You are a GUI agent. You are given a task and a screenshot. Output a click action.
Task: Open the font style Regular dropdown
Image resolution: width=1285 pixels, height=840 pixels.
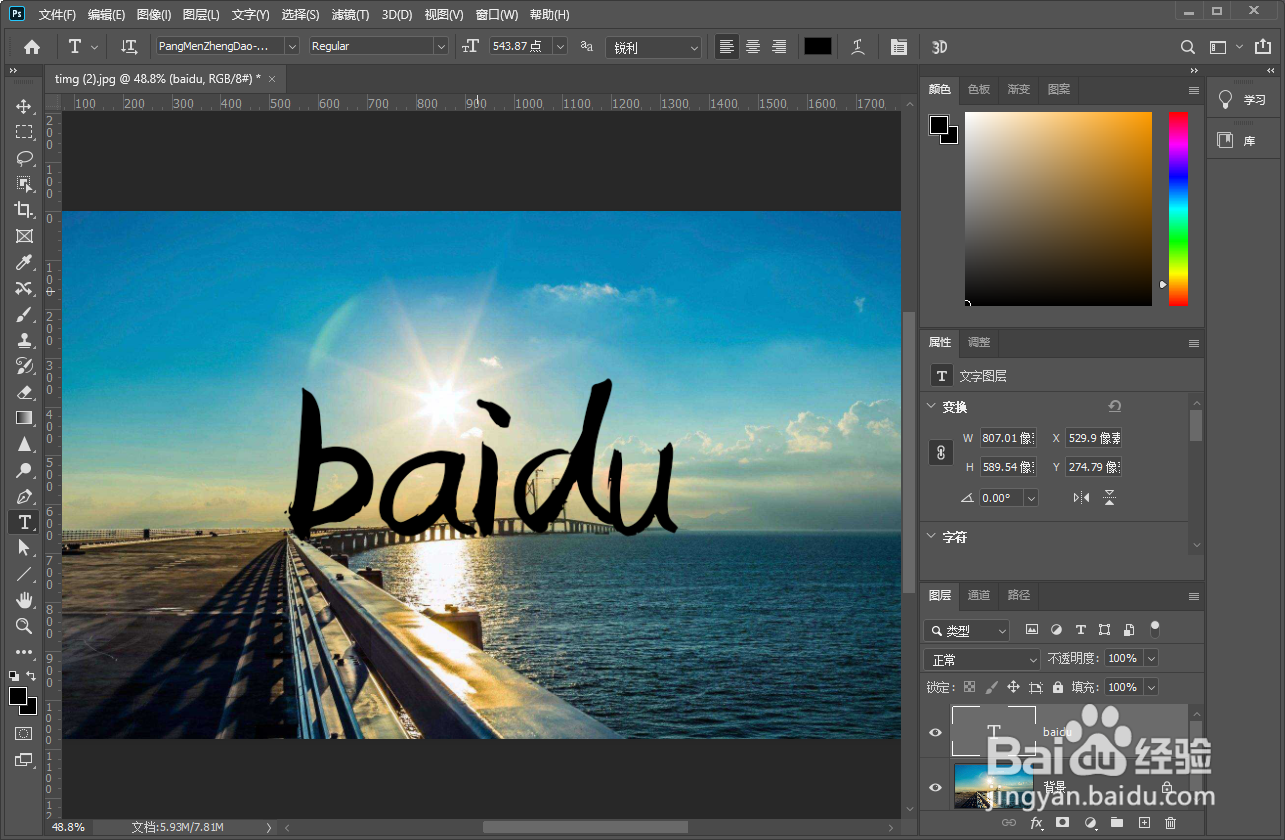tap(440, 46)
